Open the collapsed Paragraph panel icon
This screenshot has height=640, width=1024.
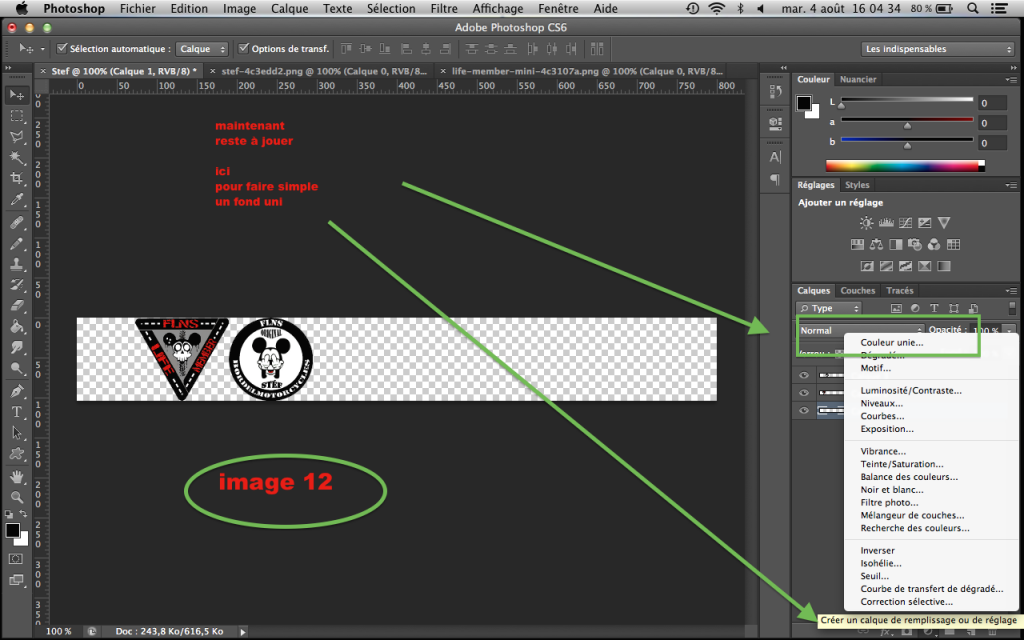point(775,179)
